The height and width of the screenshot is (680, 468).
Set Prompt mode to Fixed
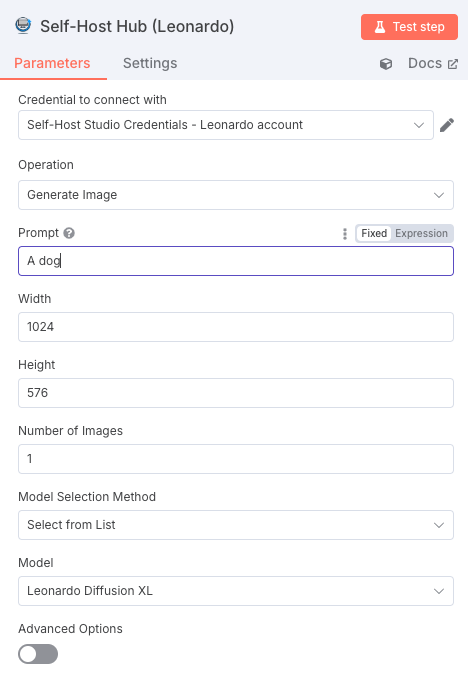tap(374, 233)
